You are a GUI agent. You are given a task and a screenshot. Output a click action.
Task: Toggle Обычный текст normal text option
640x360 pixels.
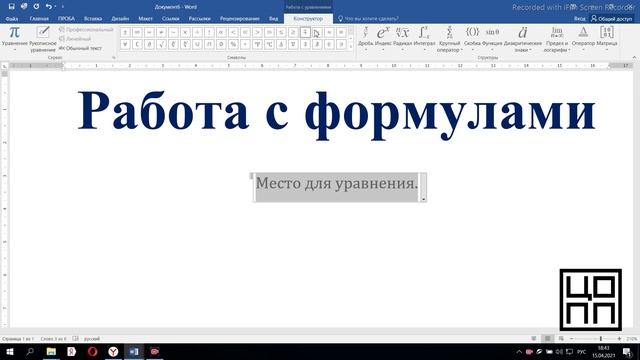click(80, 48)
